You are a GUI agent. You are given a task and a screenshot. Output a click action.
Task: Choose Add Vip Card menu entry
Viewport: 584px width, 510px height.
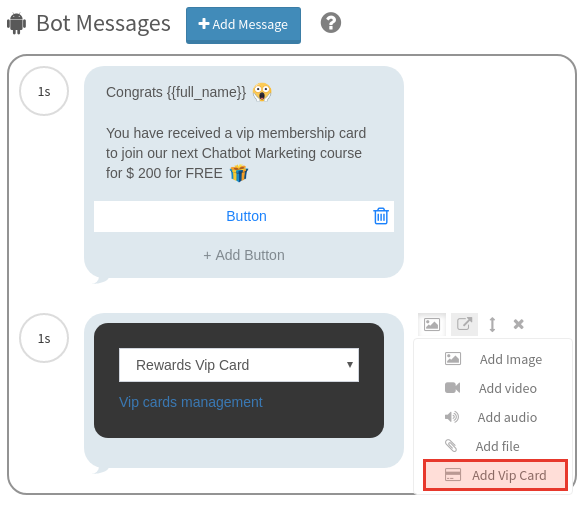(495, 475)
